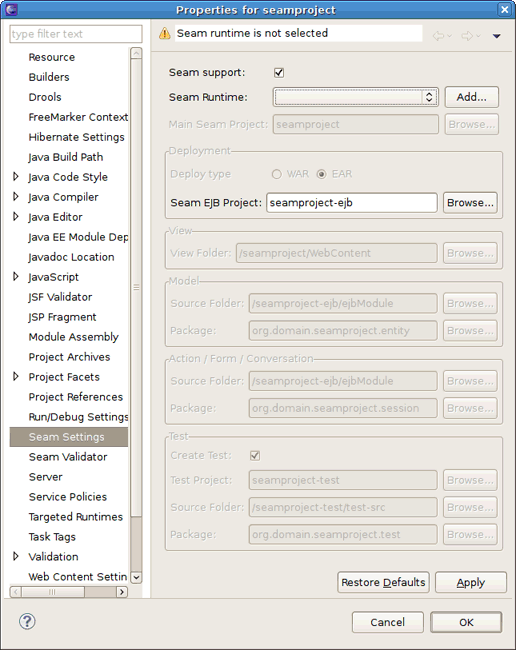Image resolution: width=516 pixels, height=650 pixels.
Task: Click Restore Defaults button
Action: (x=383, y=582)
